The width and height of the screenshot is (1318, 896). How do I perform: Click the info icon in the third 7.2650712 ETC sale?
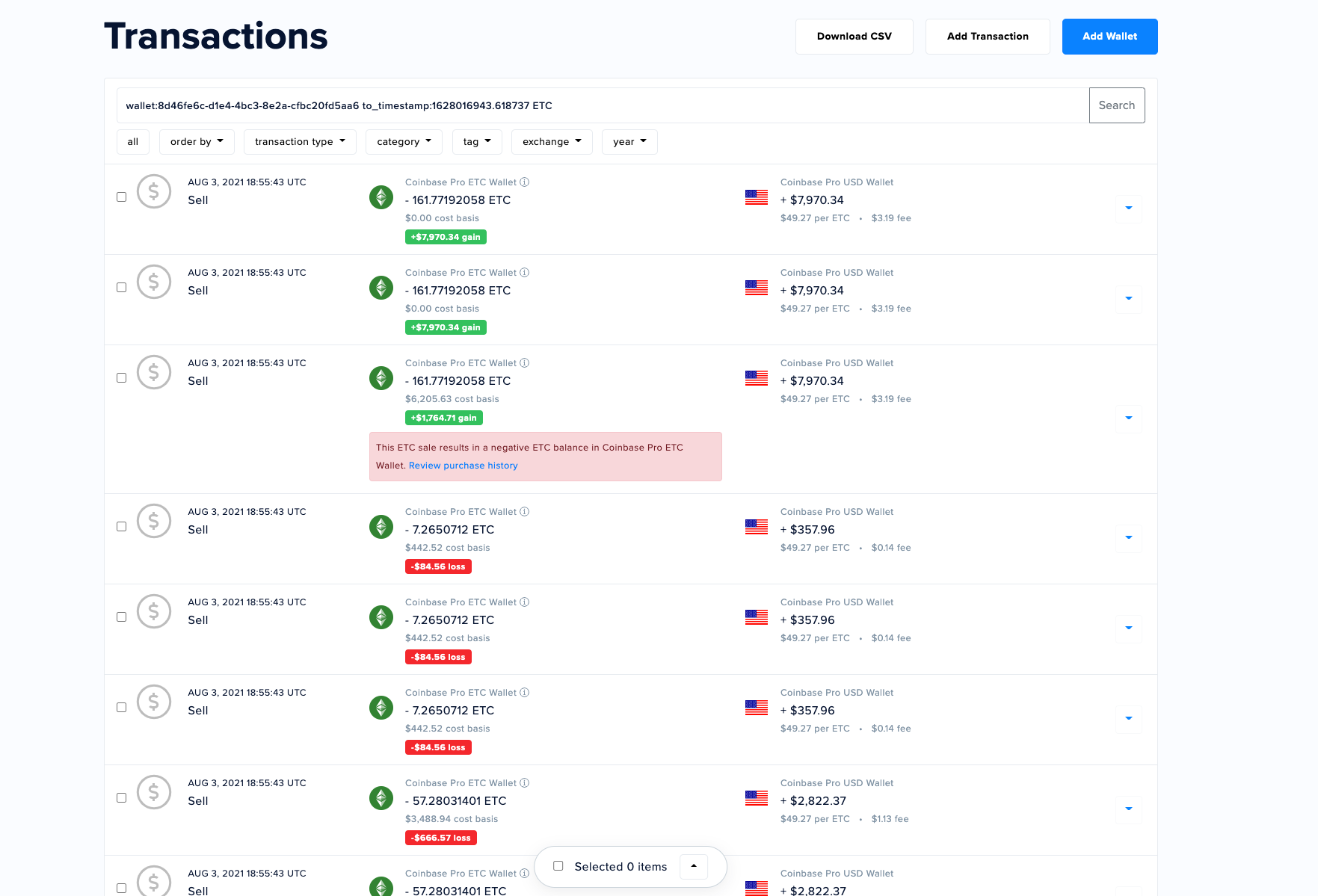tap(525, 693)
